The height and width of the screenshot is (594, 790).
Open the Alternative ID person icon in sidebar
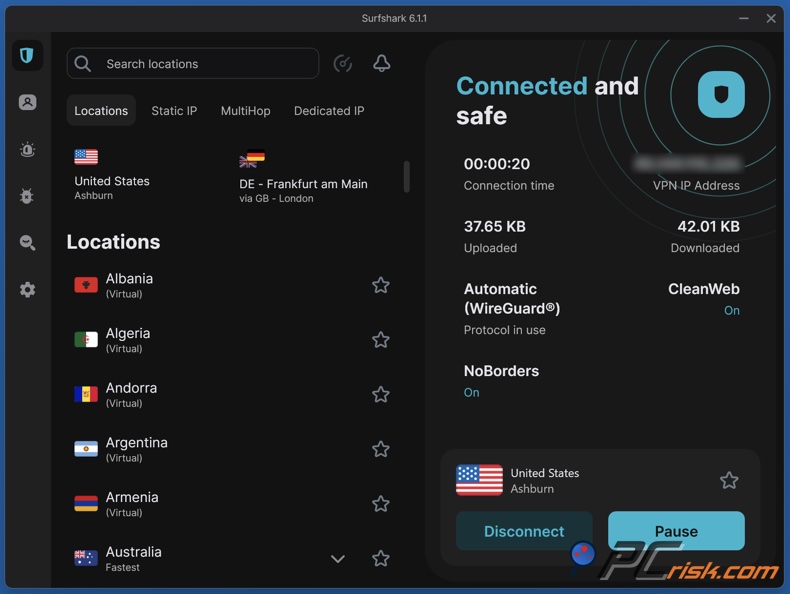tap(27, 103)
